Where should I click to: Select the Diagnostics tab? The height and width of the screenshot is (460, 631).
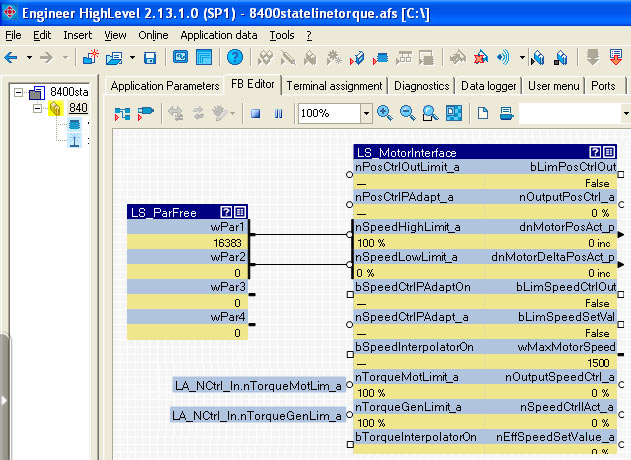click(422, 86)
